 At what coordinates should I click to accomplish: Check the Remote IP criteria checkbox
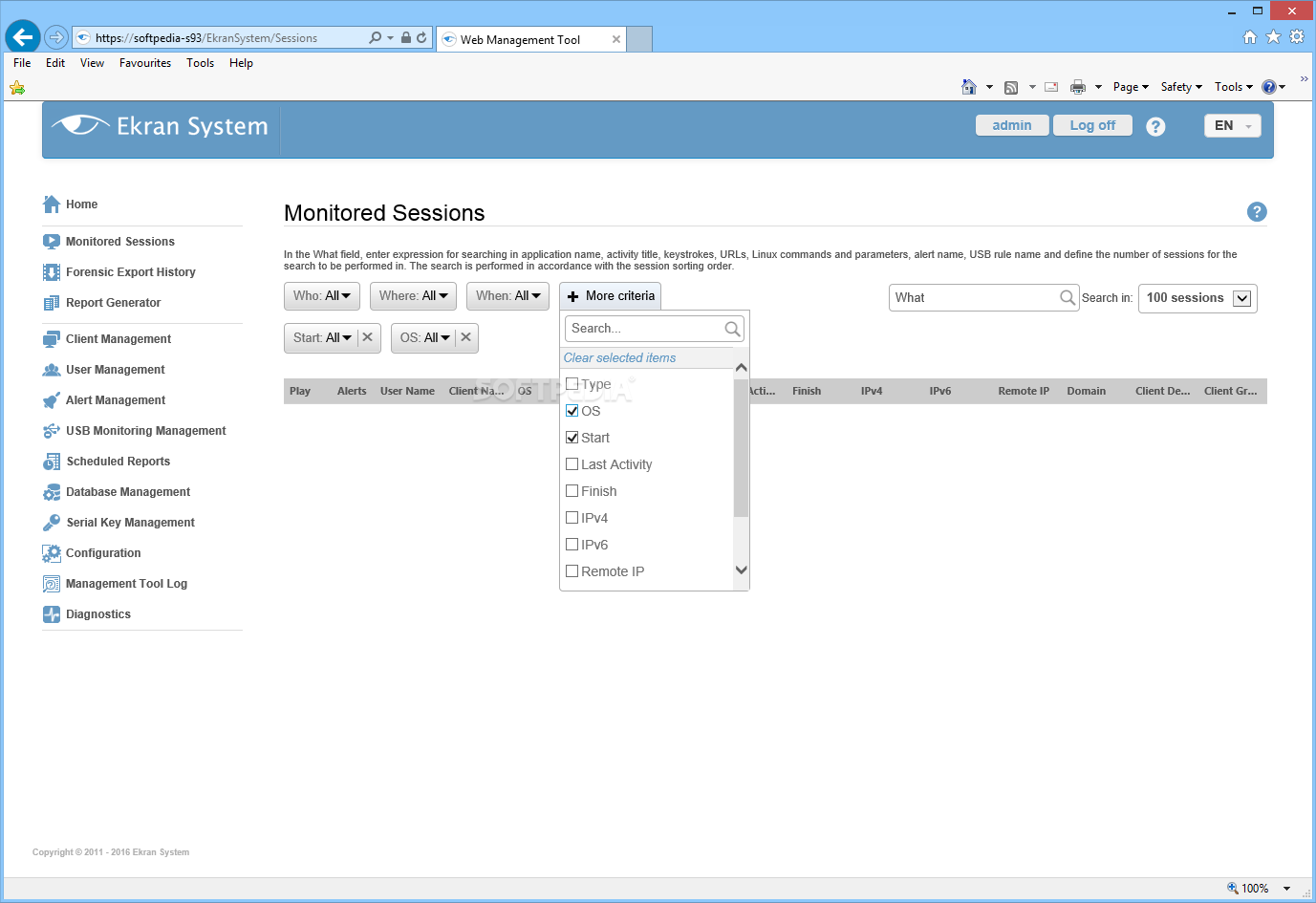[x=572, y=571]
